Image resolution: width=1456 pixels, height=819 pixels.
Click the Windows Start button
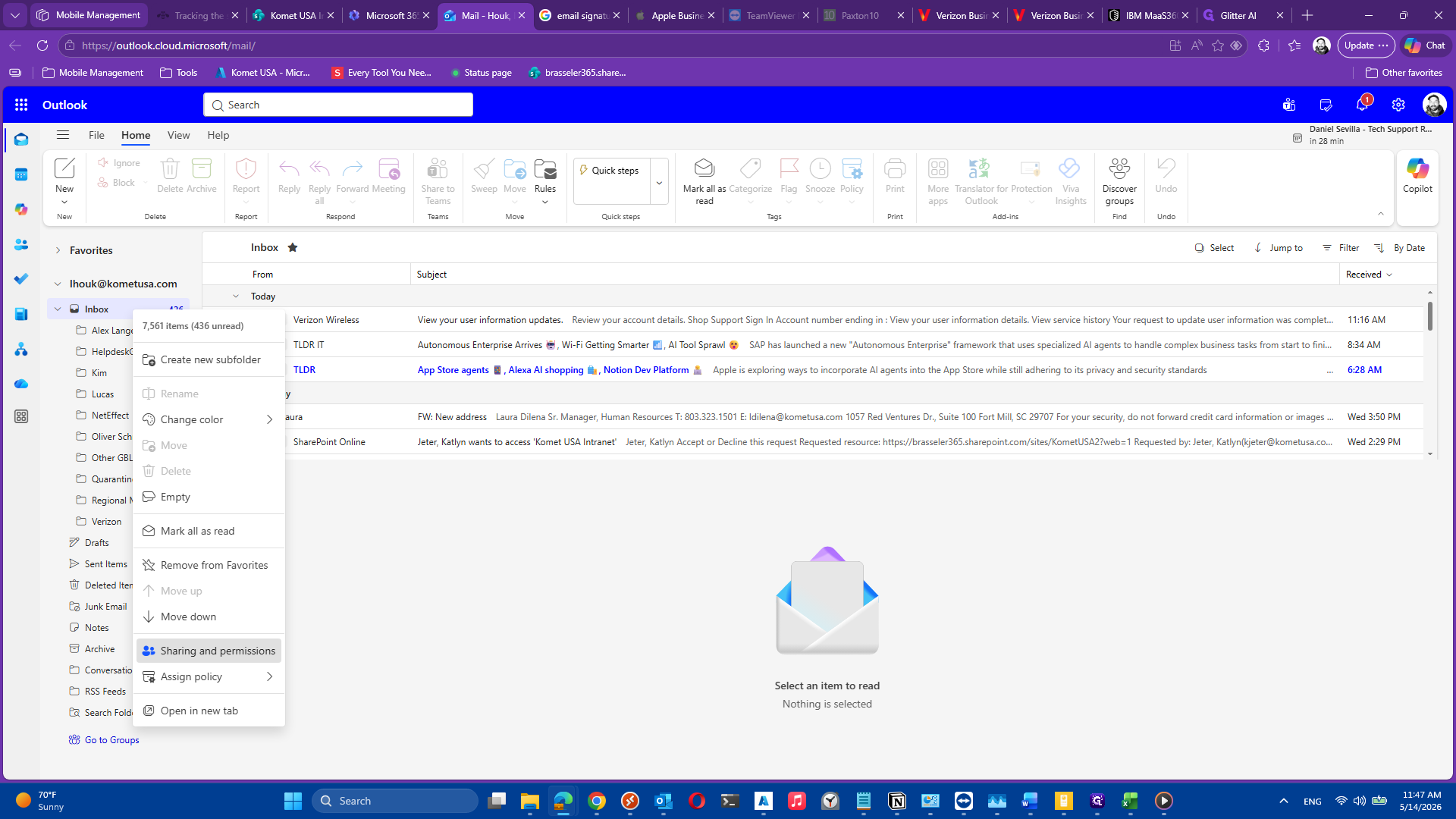tap(293, 801)
